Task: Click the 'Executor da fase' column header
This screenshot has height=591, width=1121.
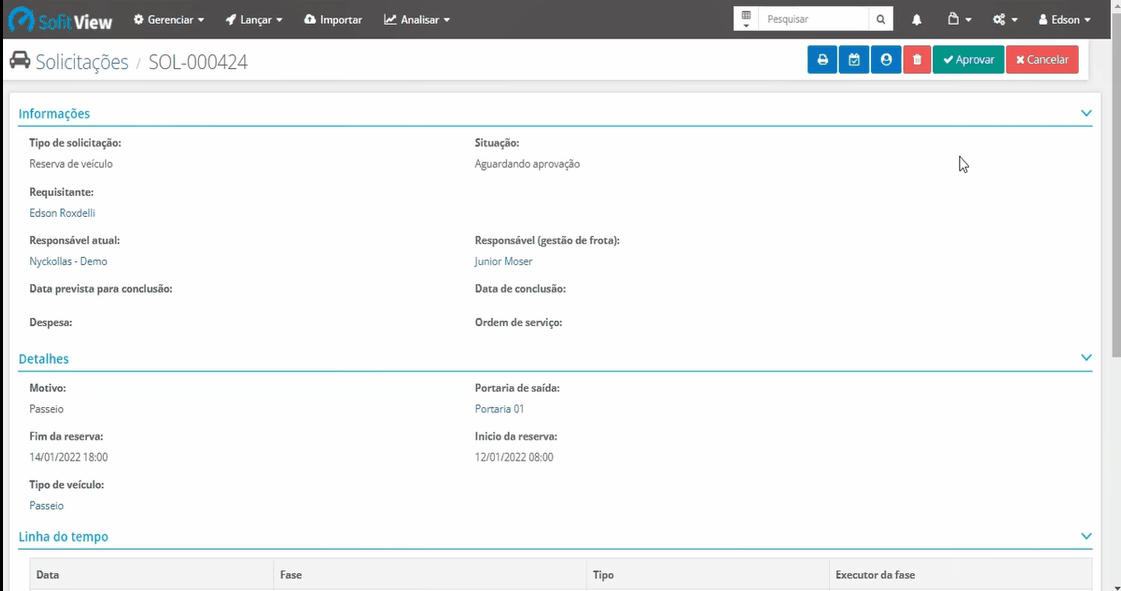Action: click(x=961, y=575)
